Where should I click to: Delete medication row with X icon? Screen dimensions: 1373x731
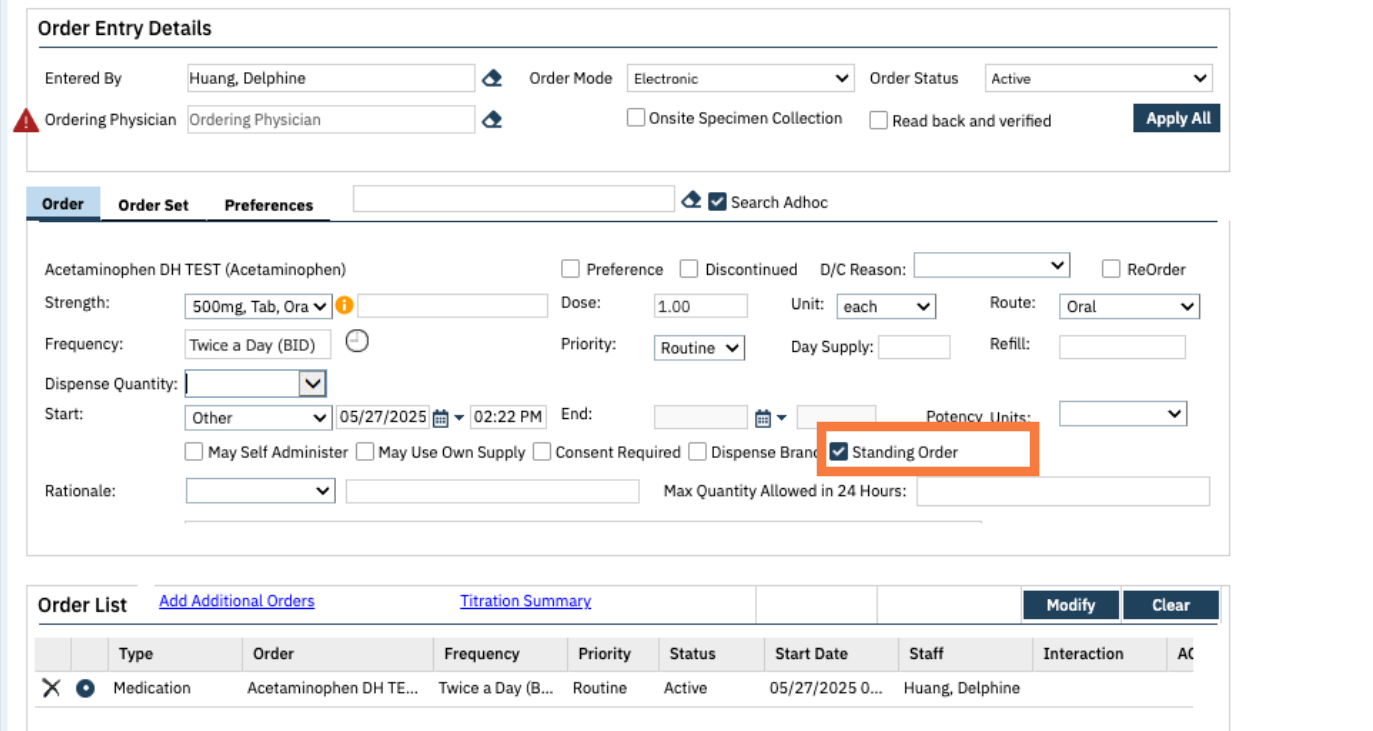51,688
